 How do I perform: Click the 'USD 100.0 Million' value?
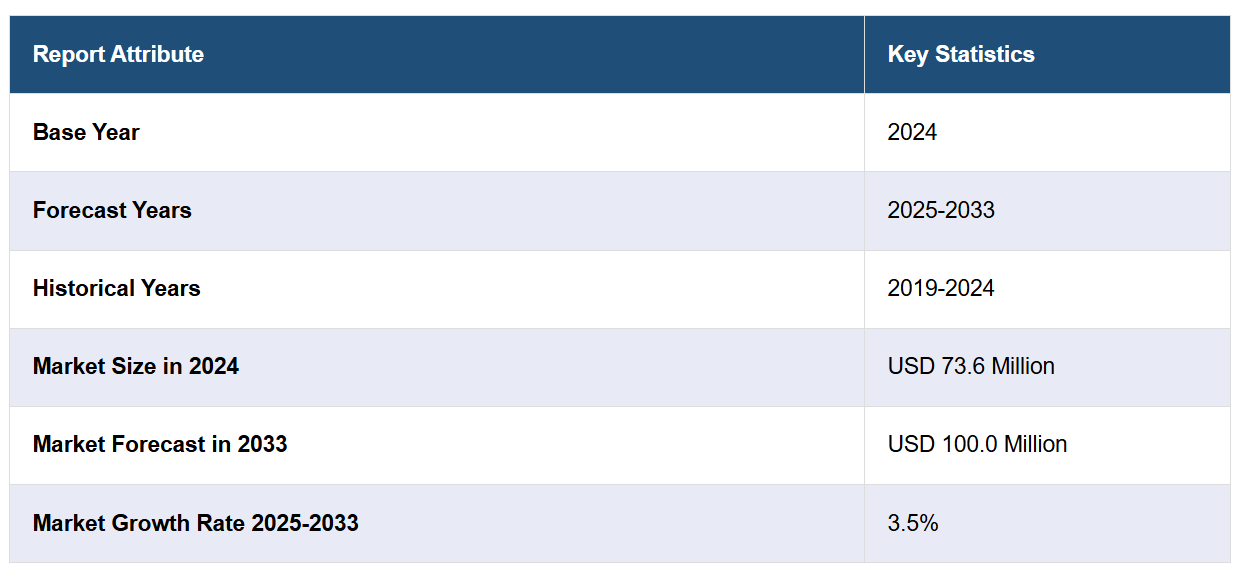pos(977,444)
